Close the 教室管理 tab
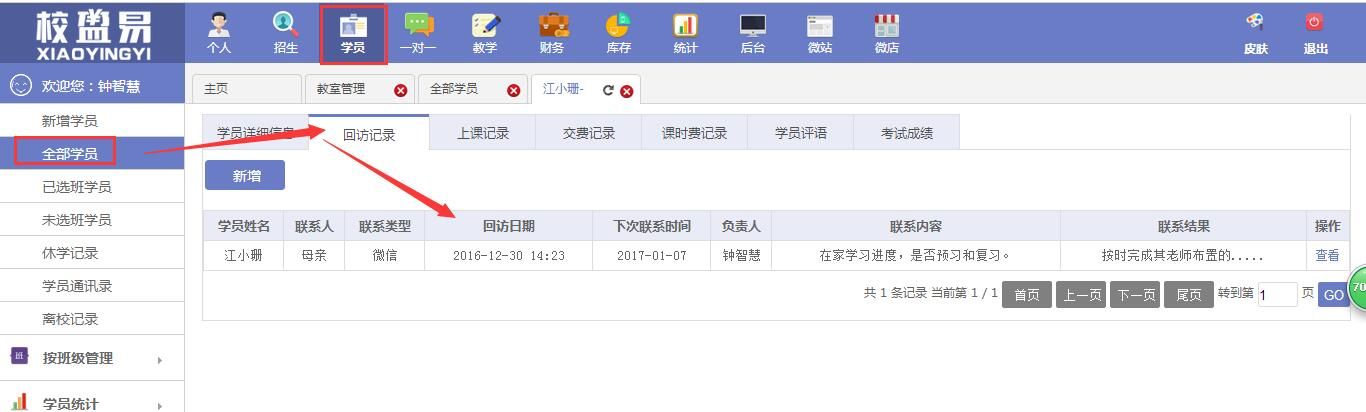The height and width of the screenshot is (412, 1366). pyautogui.click(x=401, y=90)
